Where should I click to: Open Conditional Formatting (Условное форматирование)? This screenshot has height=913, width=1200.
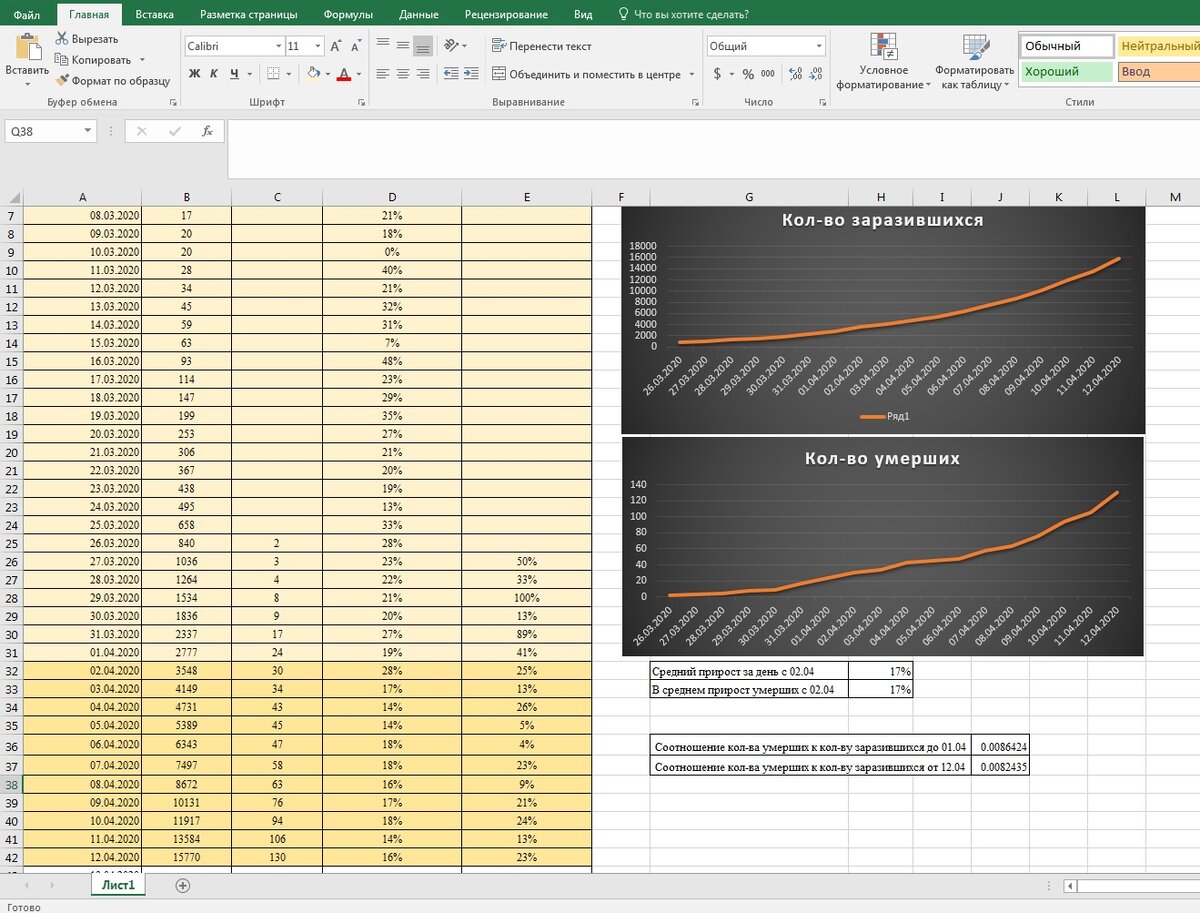click(883, 61)
